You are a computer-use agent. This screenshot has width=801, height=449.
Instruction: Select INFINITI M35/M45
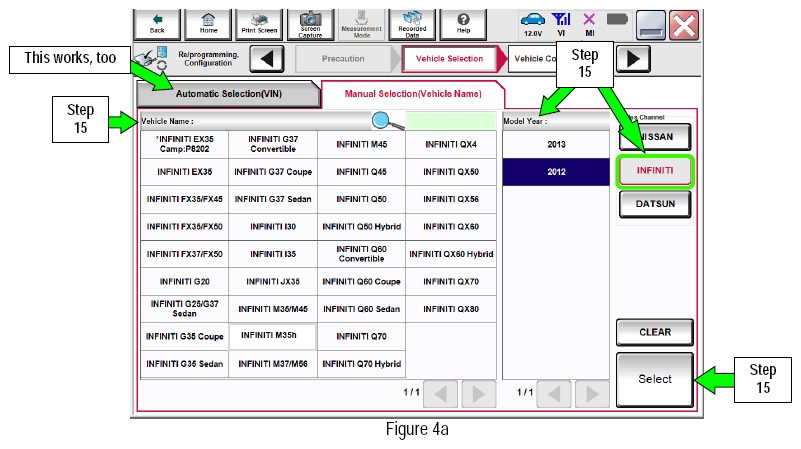[x=273, y=309]
